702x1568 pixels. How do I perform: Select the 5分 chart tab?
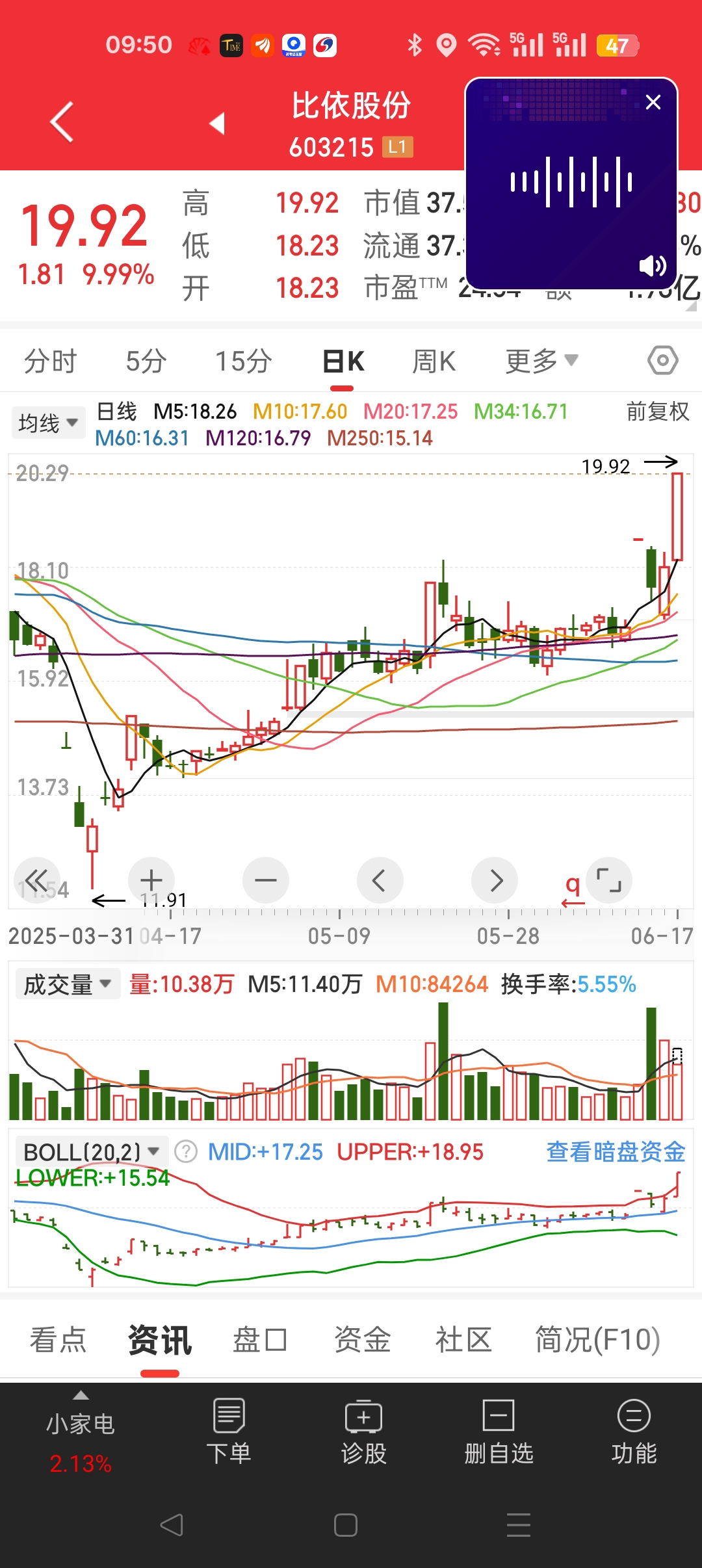[146, 361]
